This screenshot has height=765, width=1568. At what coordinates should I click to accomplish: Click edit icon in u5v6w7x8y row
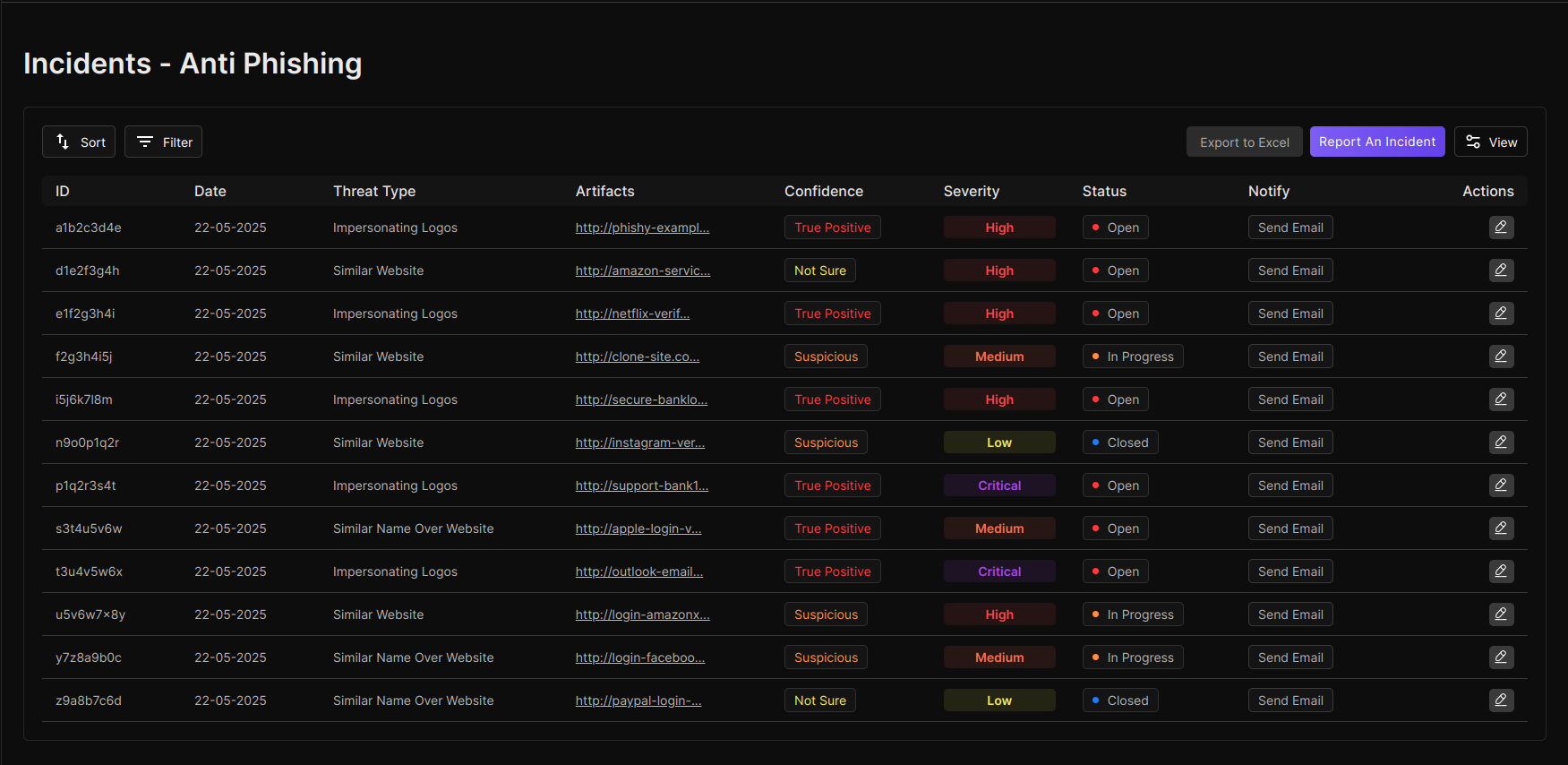point(1501,615)
